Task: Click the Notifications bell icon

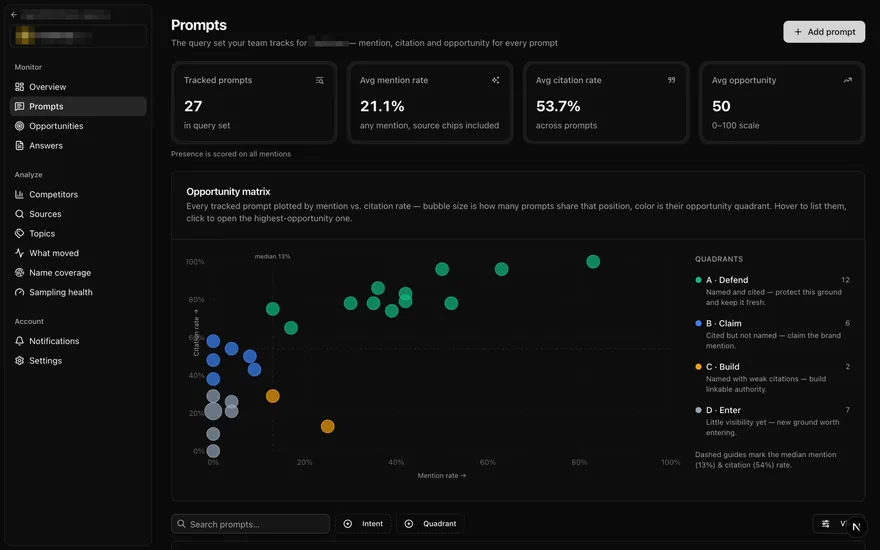Action: tap(20, 341)
